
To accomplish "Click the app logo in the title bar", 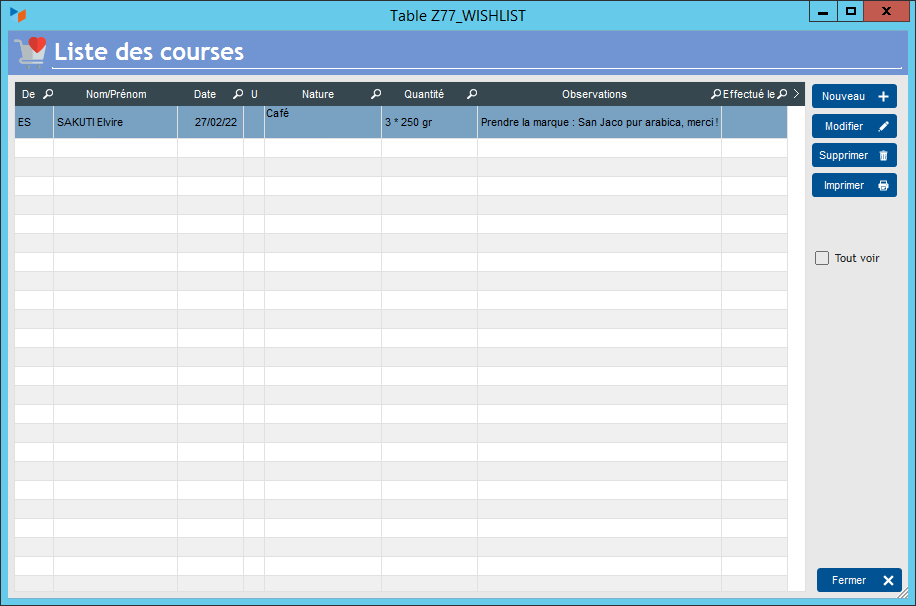I will (x=18, y=15).
